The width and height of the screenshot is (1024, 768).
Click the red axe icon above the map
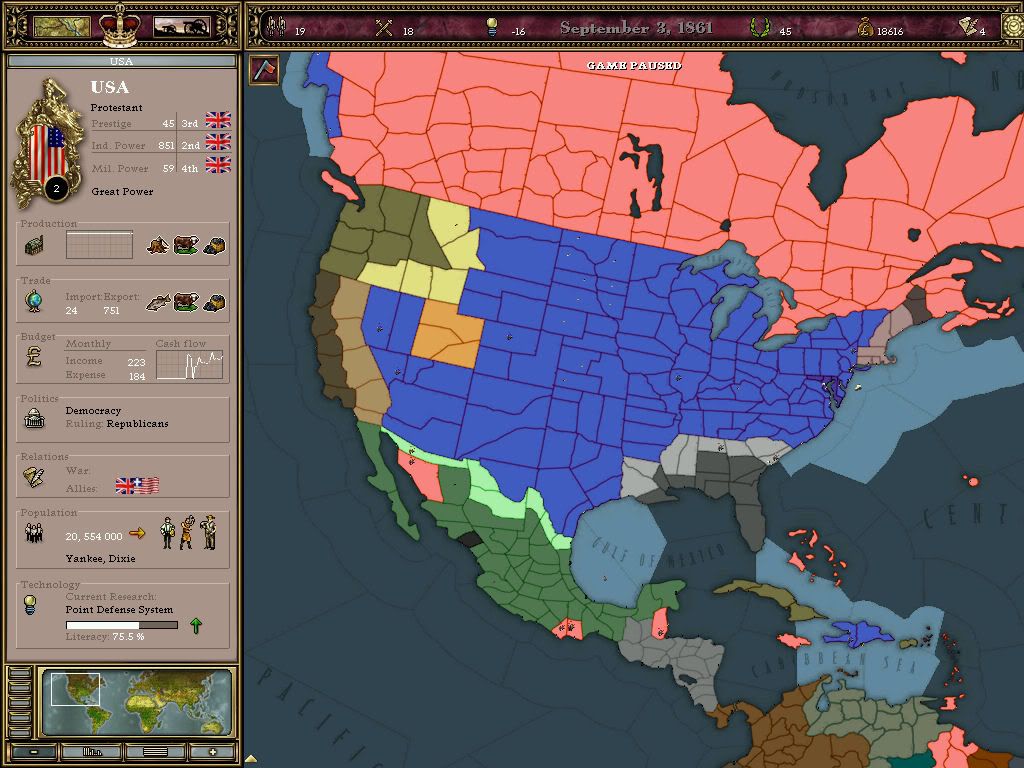tap(264, 69)
